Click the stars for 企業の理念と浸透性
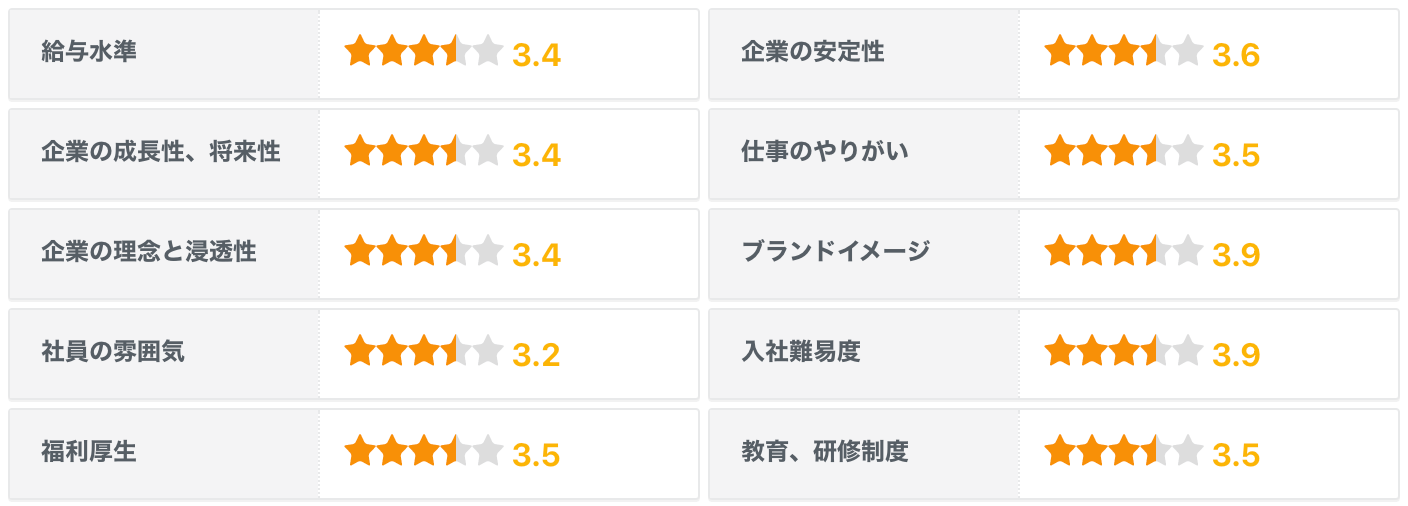This screenshot has width=1408, height=506. (x=423, y=251)
